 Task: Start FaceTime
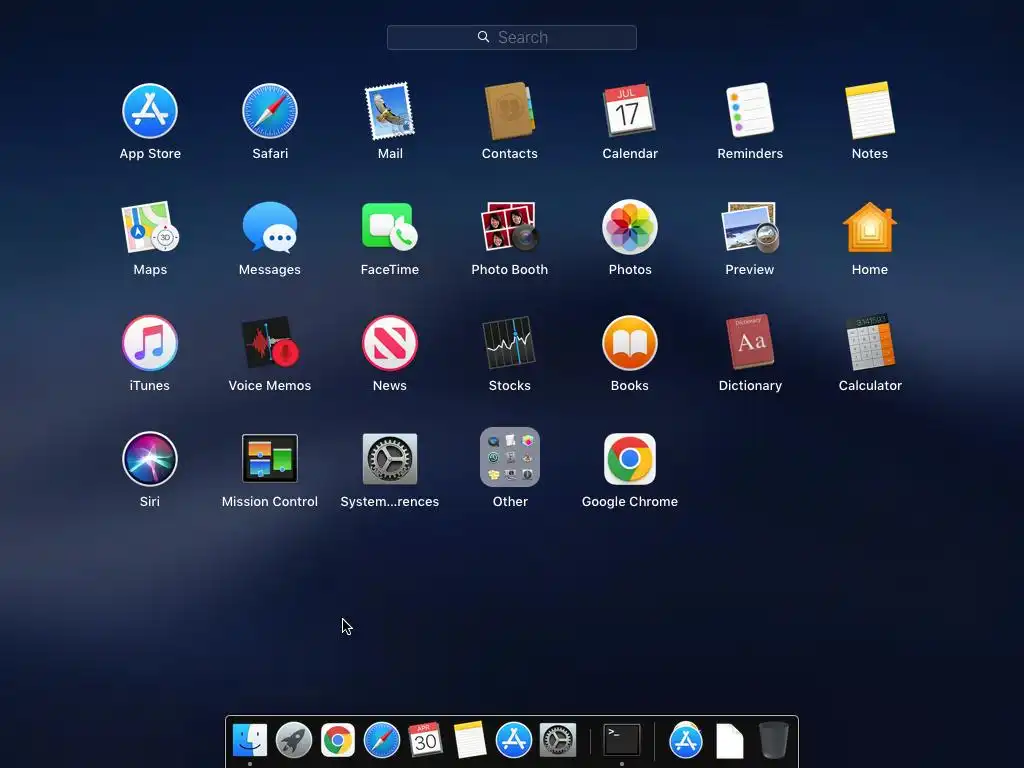390,226
